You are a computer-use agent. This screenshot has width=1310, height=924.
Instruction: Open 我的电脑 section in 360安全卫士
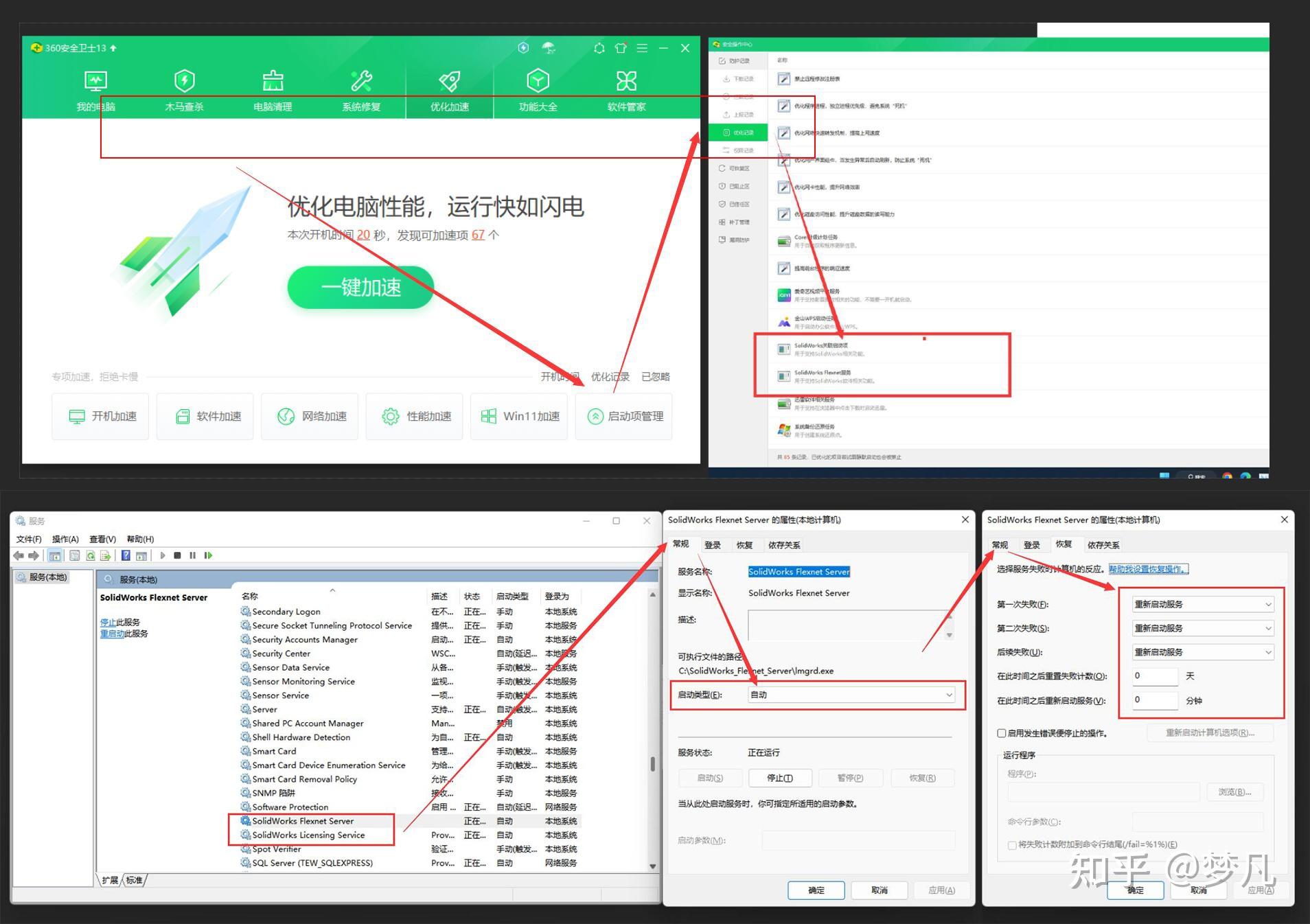pos(95,90)
